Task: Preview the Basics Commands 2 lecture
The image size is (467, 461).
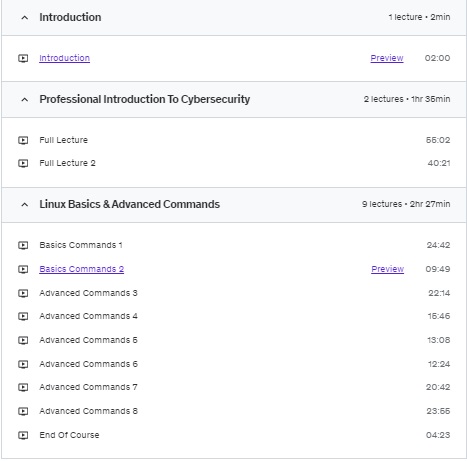Action: [x=388, y=269]
